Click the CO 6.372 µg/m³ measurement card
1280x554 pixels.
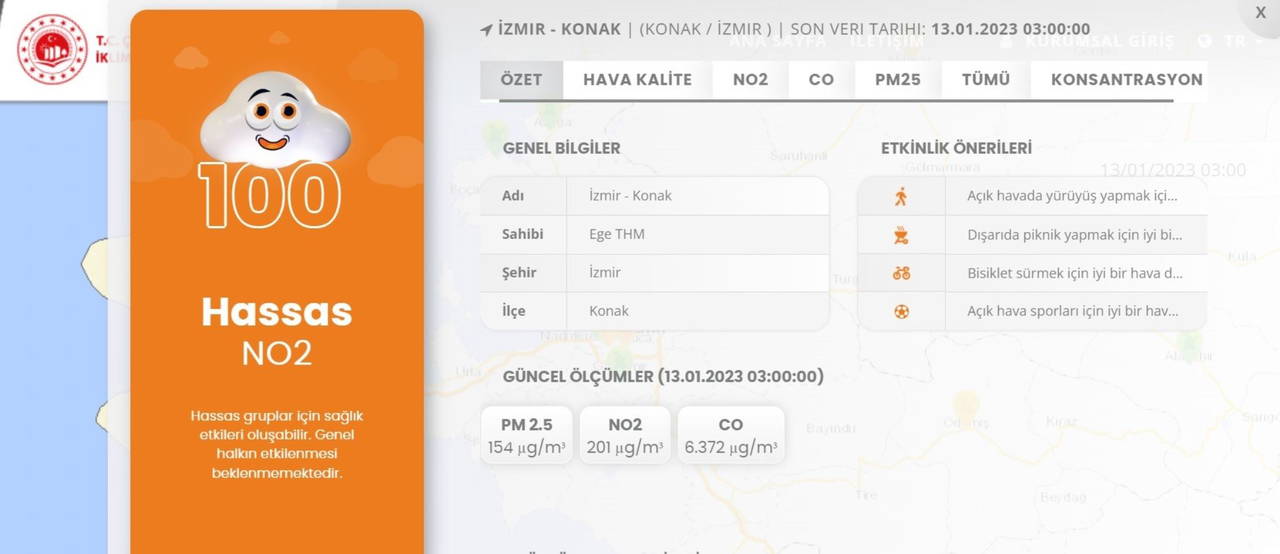coord(730,435)
